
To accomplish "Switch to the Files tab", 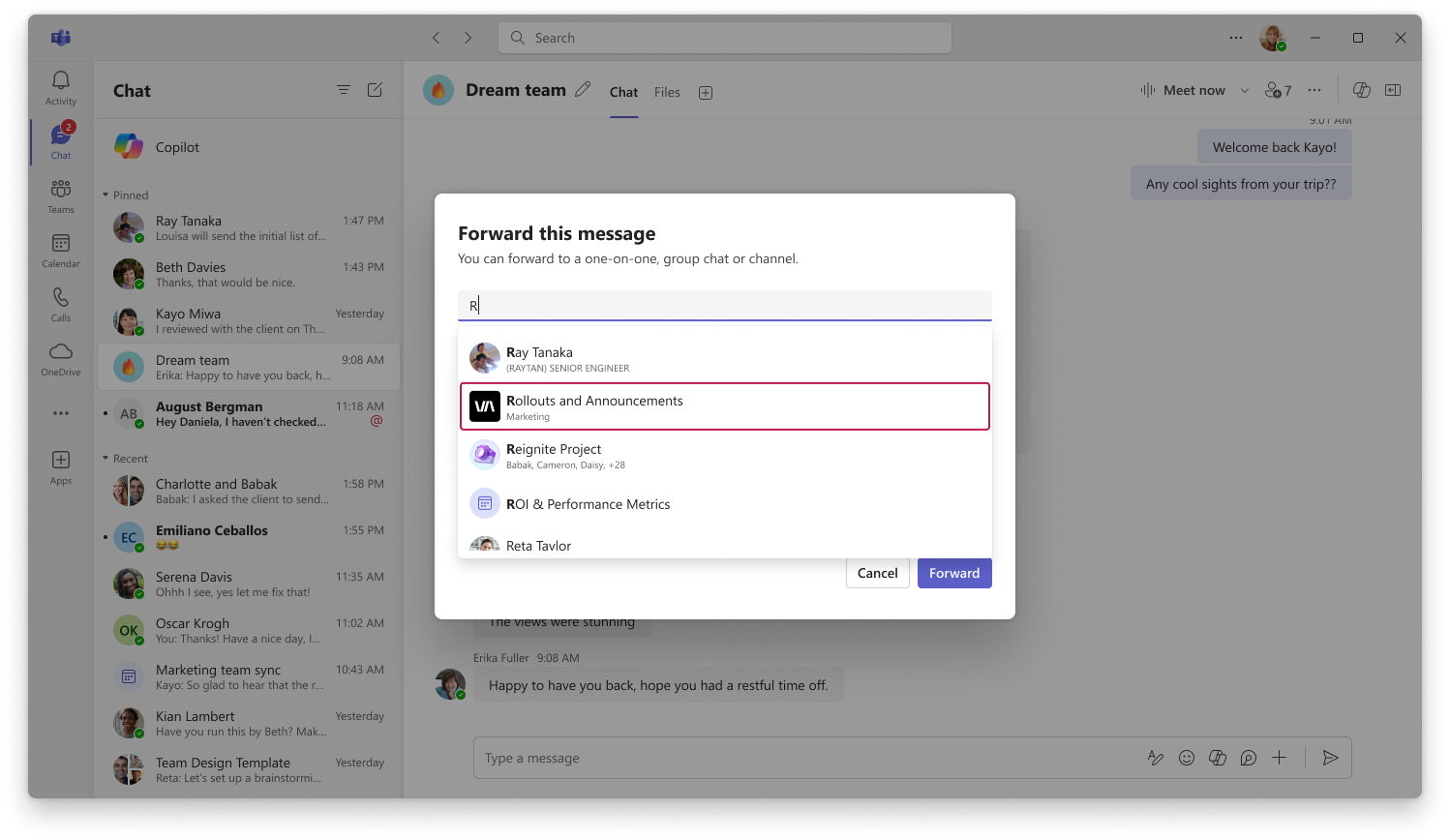I will coord(667,92).
